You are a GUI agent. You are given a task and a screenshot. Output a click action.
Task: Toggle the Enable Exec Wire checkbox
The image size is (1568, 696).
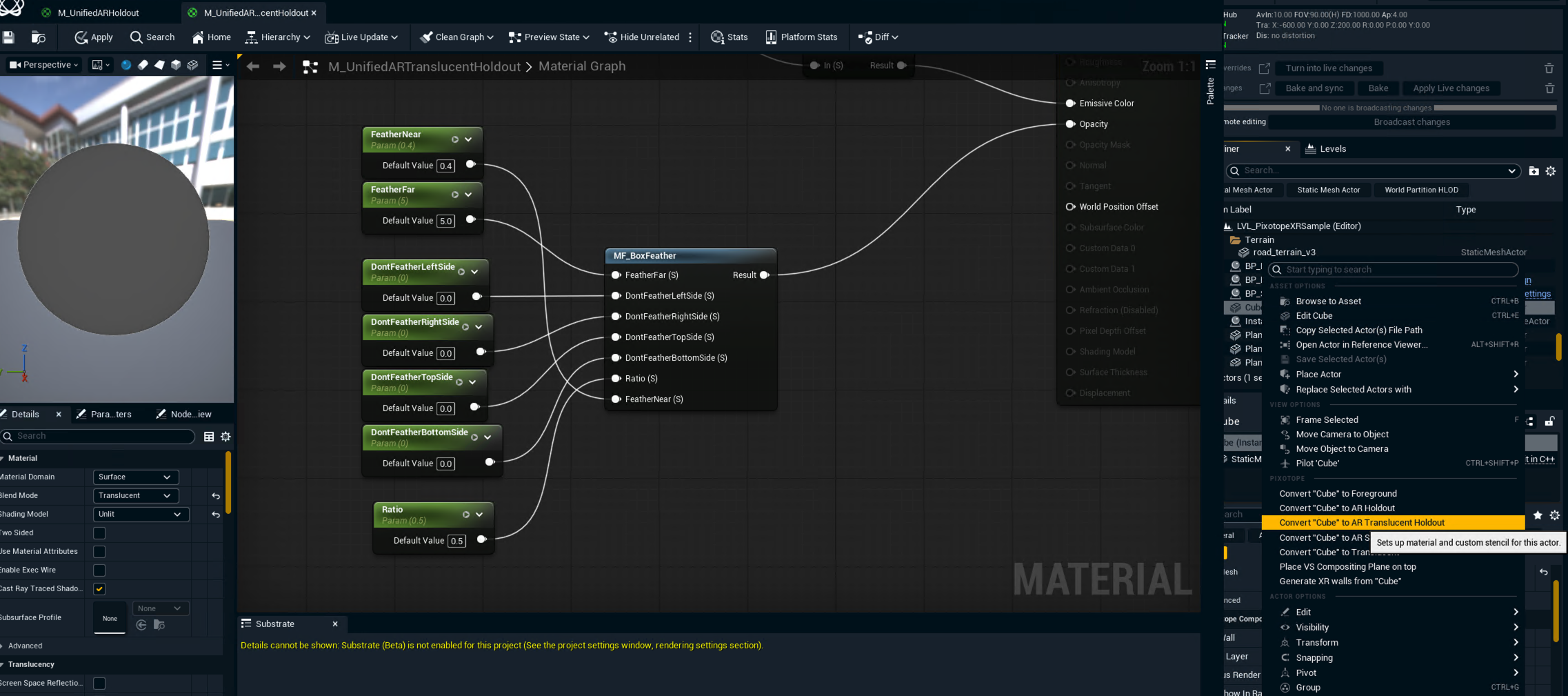coord(99,570)
